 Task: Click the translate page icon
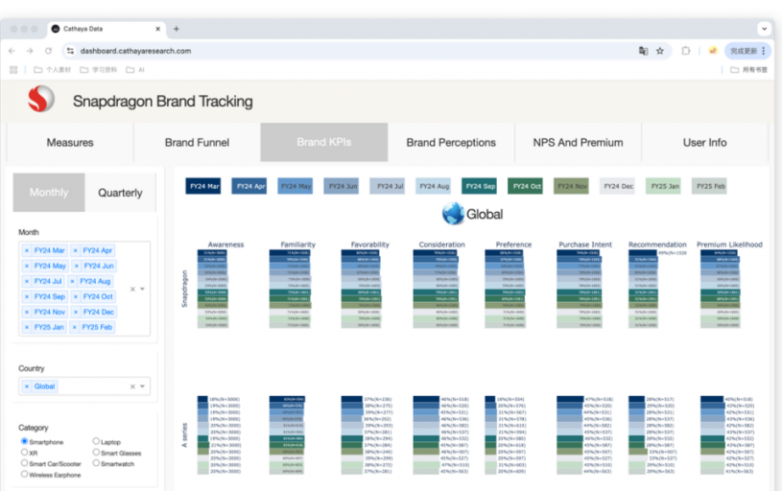pos(643,50)
